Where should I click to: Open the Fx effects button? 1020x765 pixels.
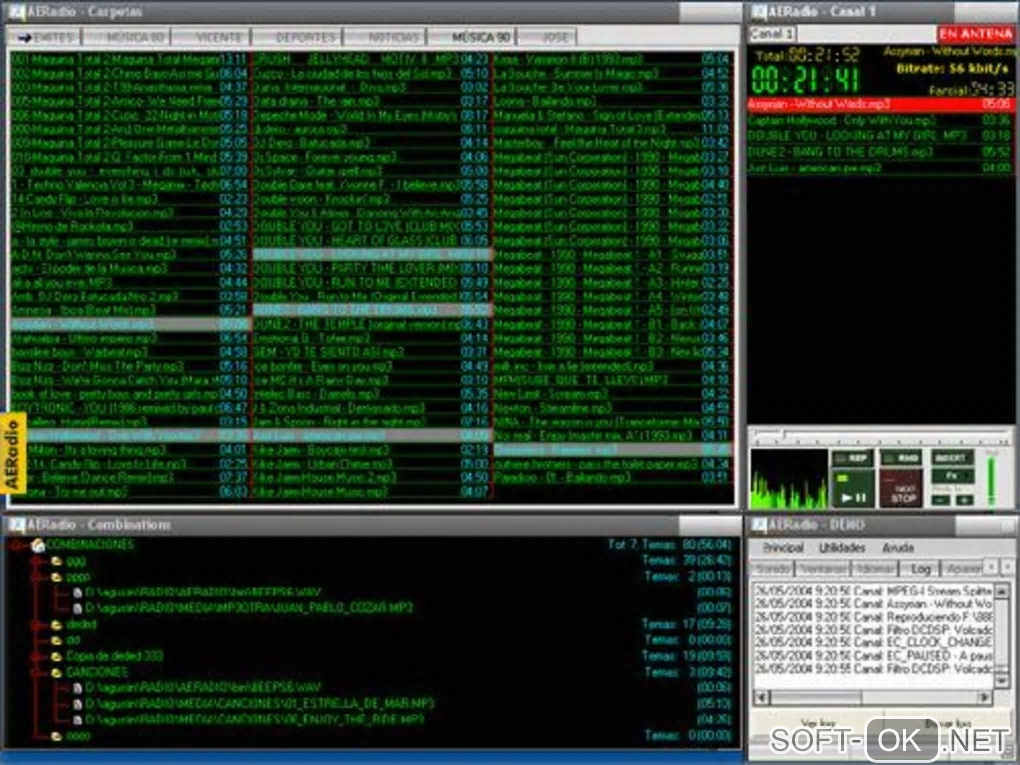pos(952,476)
